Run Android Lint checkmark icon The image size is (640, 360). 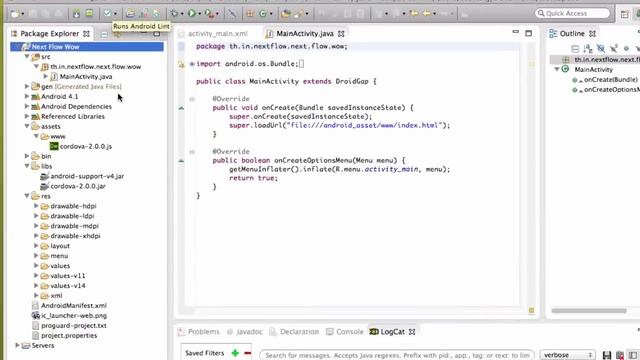[107, 13]
